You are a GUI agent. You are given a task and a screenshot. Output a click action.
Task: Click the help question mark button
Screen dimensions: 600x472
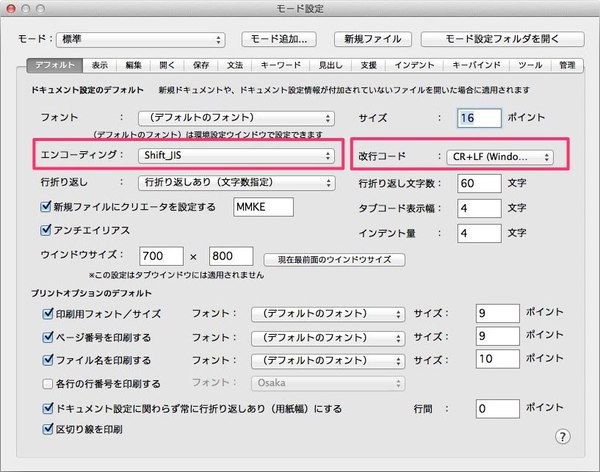tap(563, 436)
